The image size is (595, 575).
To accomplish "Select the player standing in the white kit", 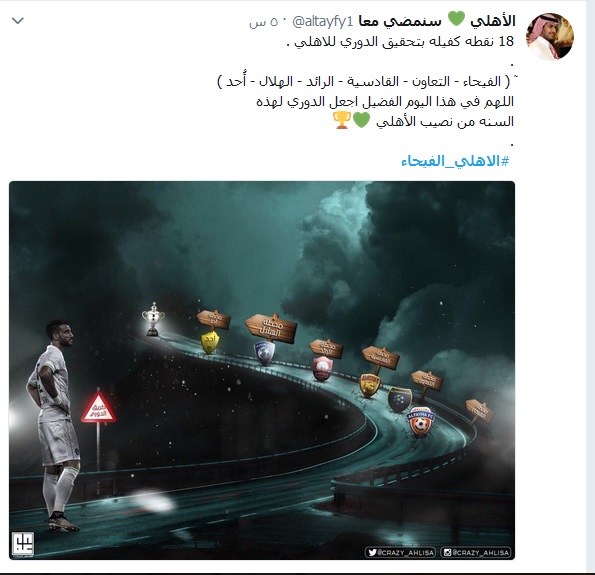I will pos(53,425).
